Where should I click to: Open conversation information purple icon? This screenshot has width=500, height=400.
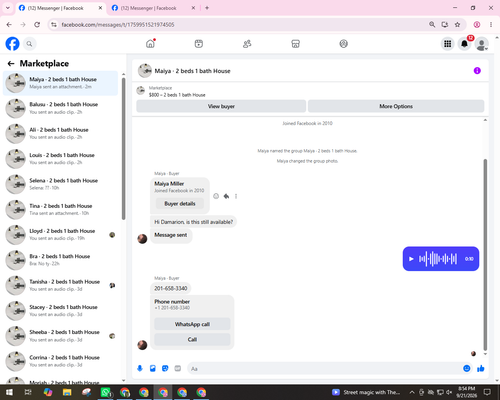(477, 71)
